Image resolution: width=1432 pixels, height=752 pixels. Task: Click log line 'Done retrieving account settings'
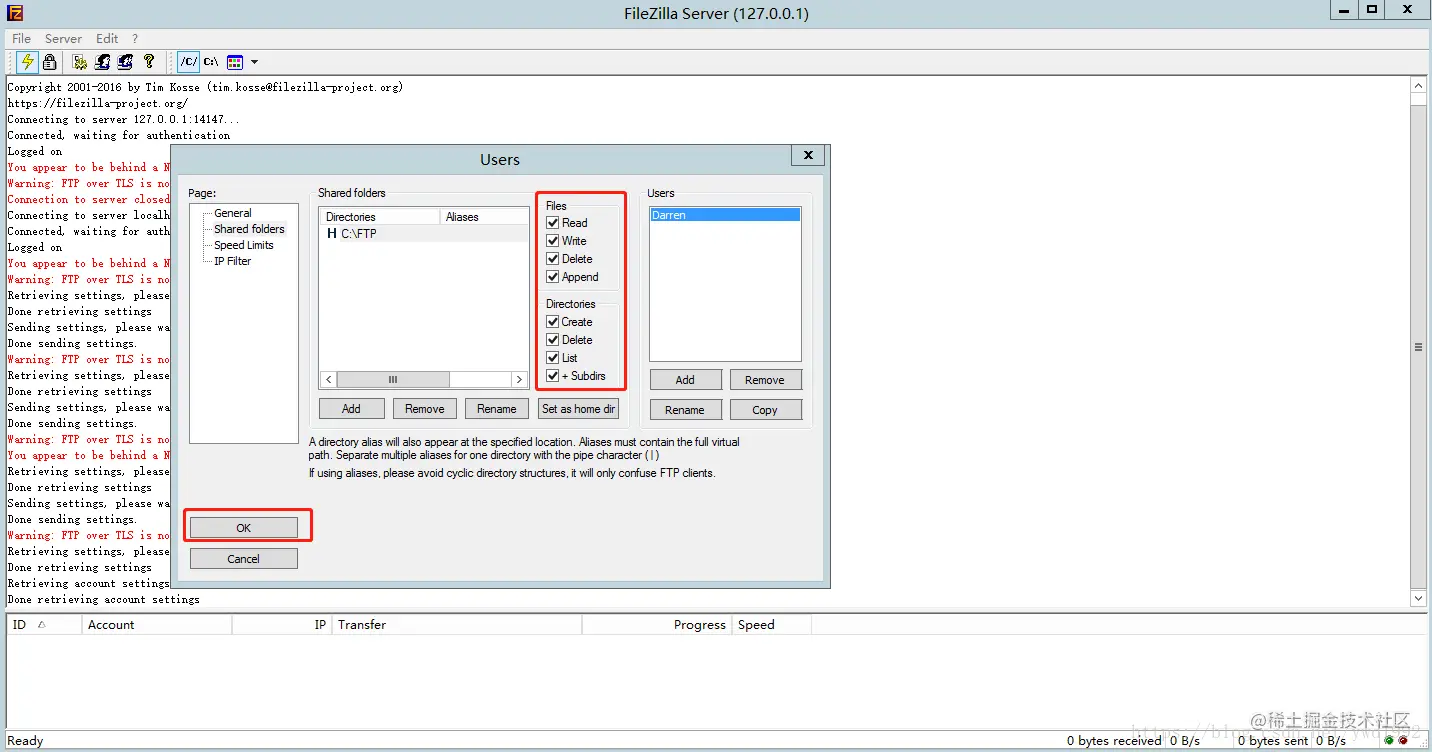coord(104,599)
